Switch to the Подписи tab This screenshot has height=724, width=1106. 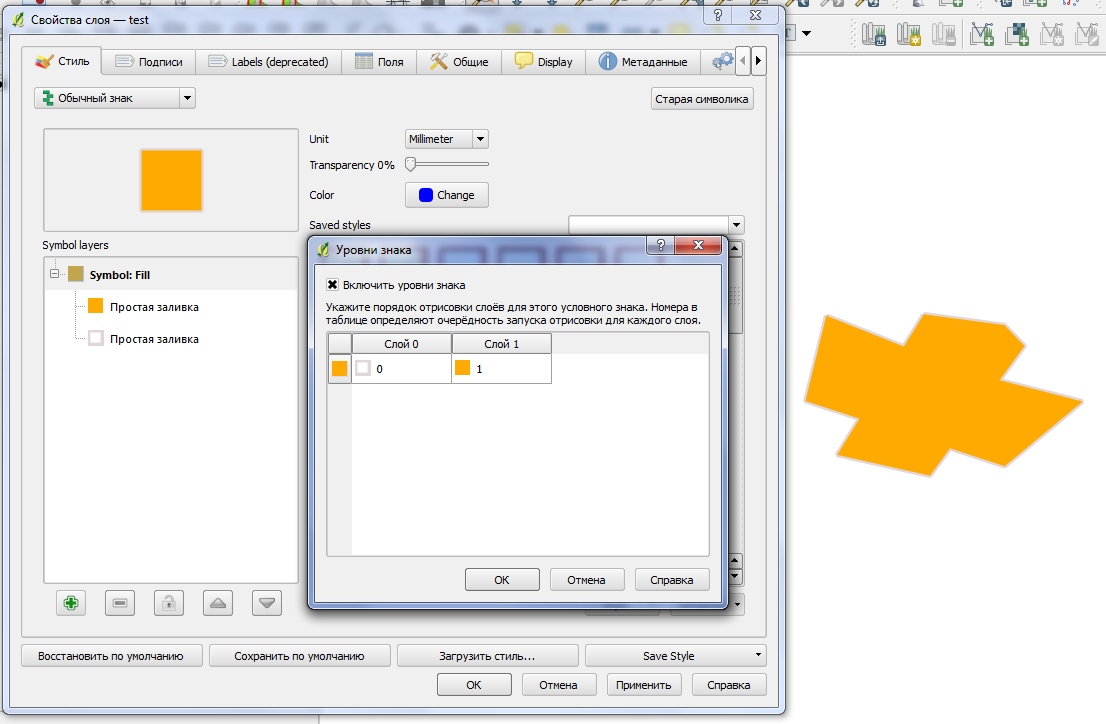151,61
